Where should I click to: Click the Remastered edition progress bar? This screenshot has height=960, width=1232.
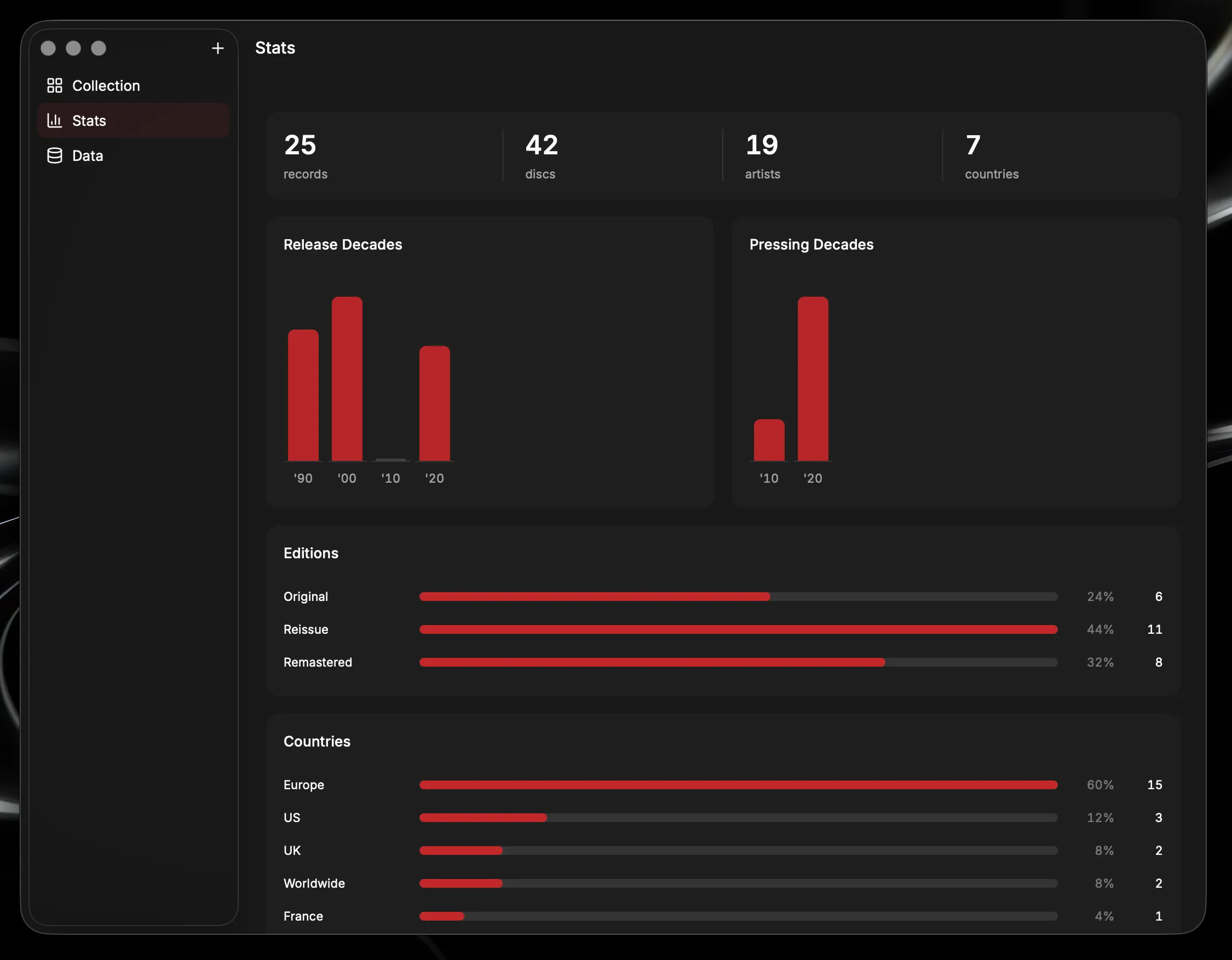click(x=739, y=662)
